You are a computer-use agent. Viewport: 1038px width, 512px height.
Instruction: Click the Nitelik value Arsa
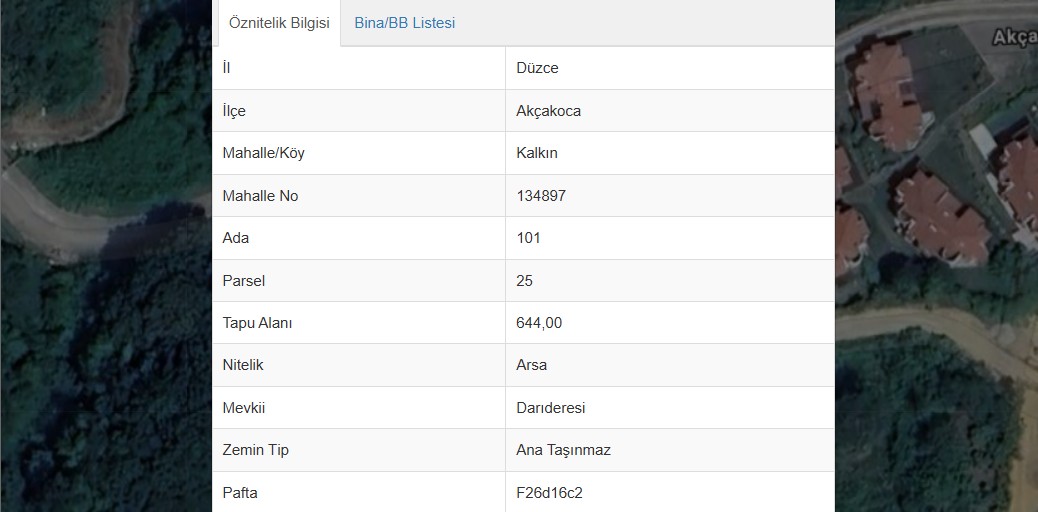[531, 365]
